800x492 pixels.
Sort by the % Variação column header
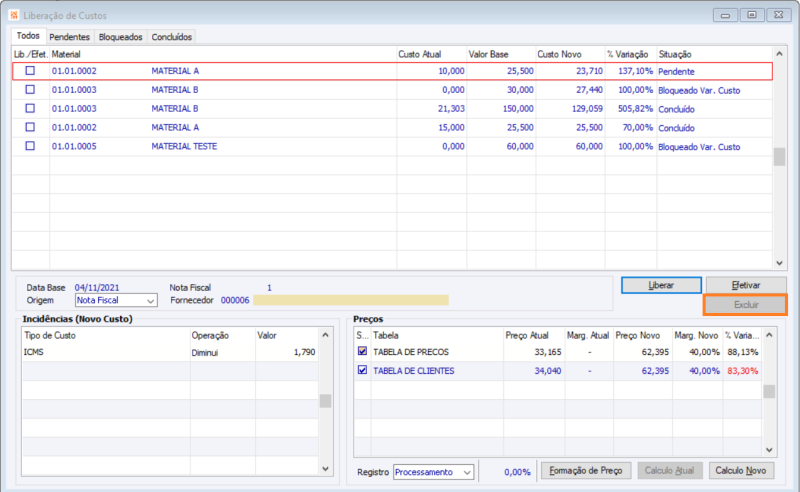pos(629,53)
